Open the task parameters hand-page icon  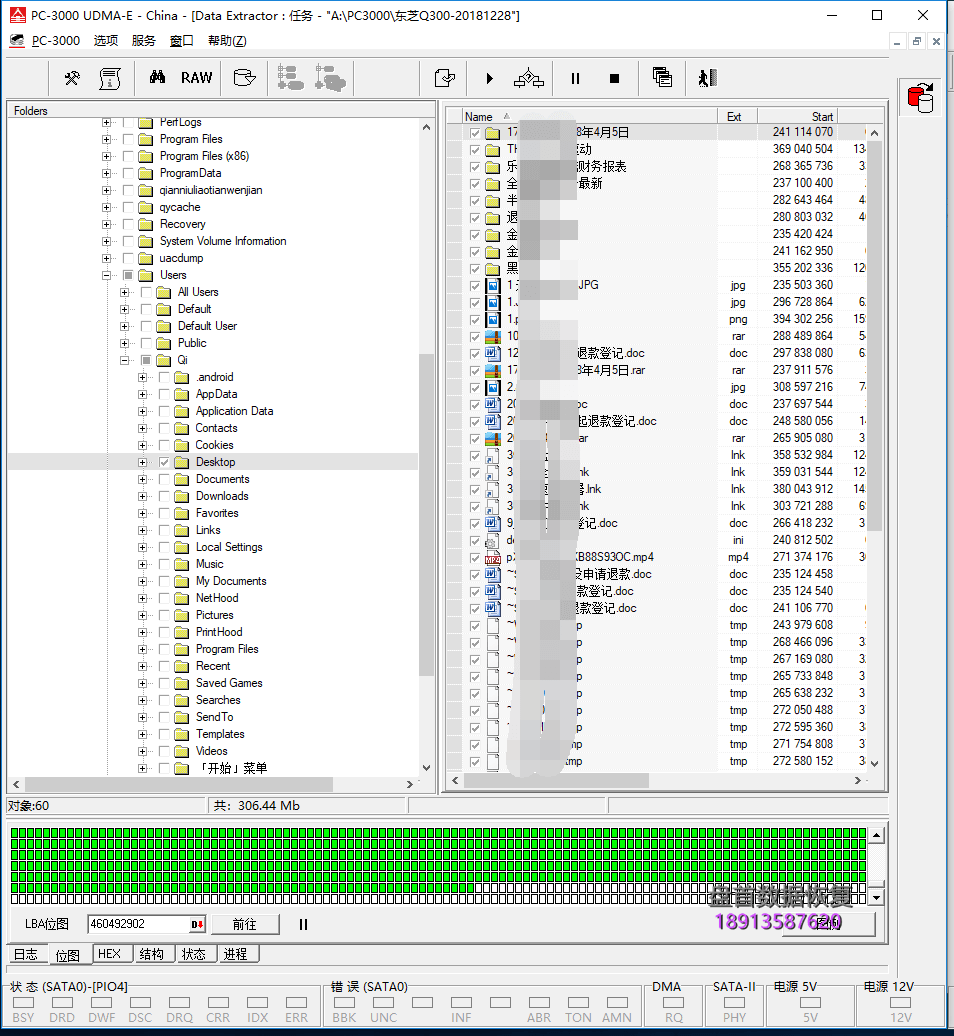[x=445, y=78]
